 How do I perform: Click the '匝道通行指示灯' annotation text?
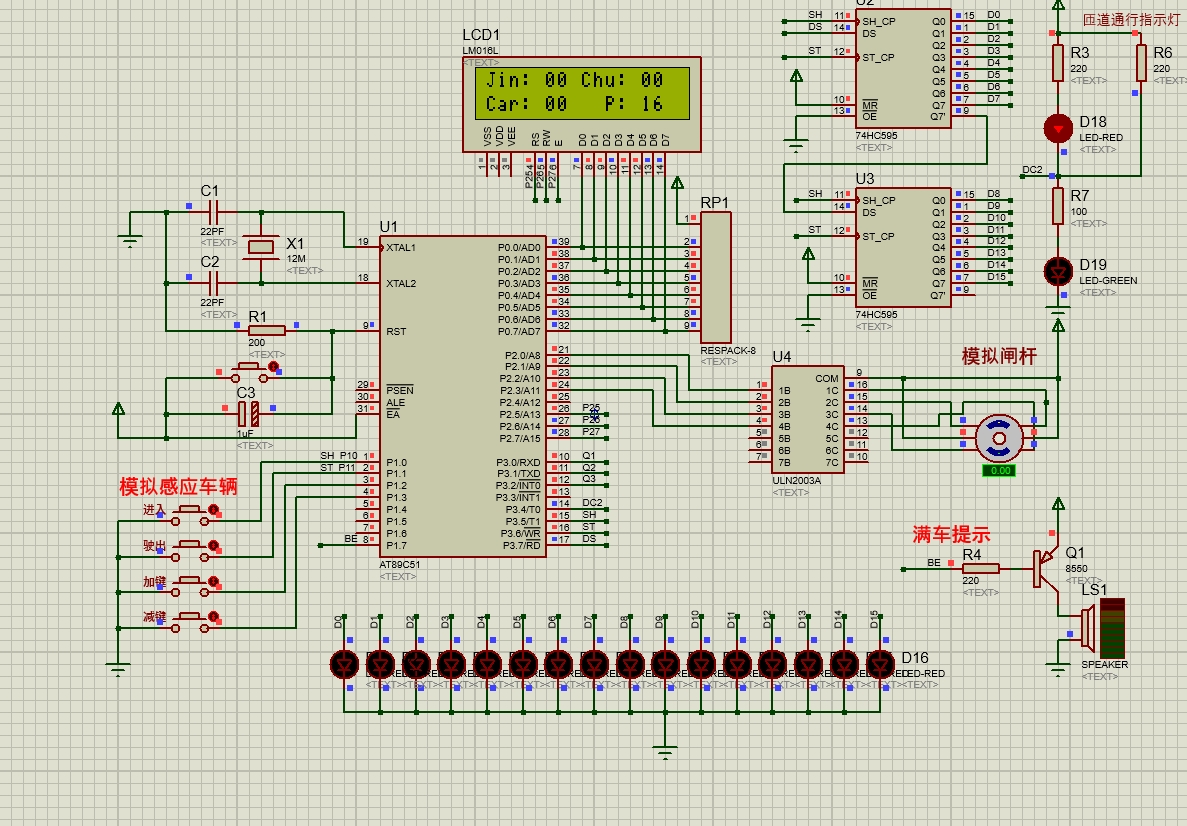pyautogui.click(x=1131, y=20)
